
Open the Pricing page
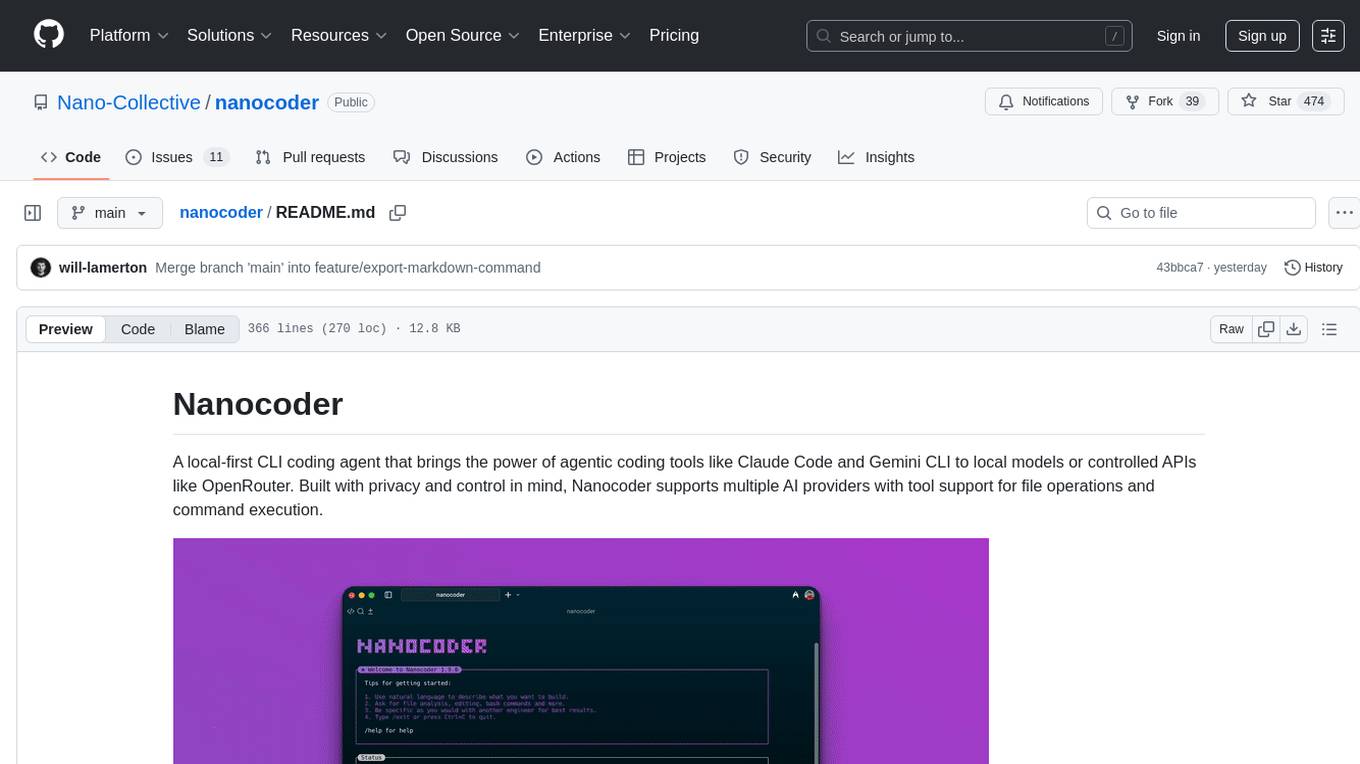point(674,35)
